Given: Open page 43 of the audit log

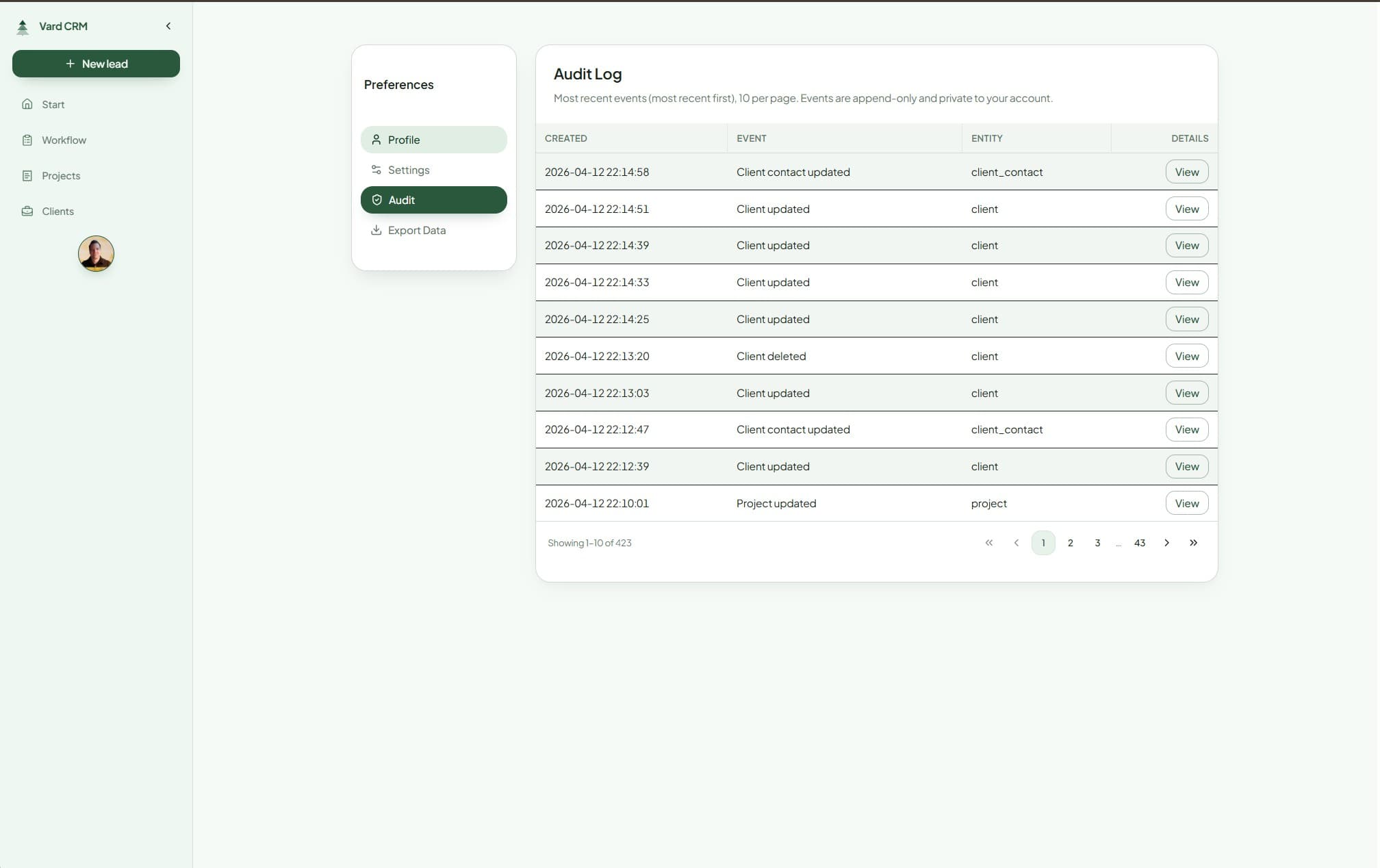Looking at the screenshot, I should [x=1139, y=542].
